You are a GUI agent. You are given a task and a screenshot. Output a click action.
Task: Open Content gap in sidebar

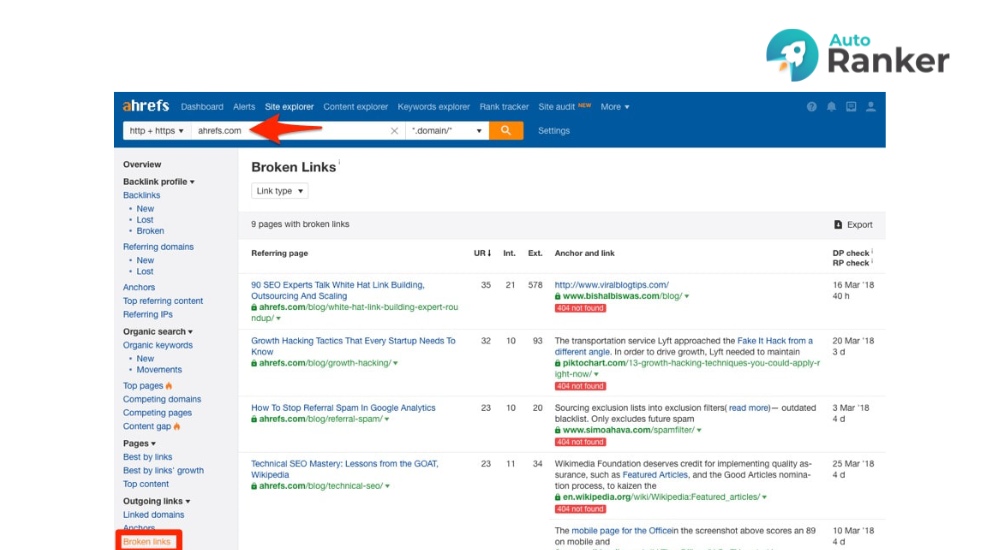coord(147,426)
